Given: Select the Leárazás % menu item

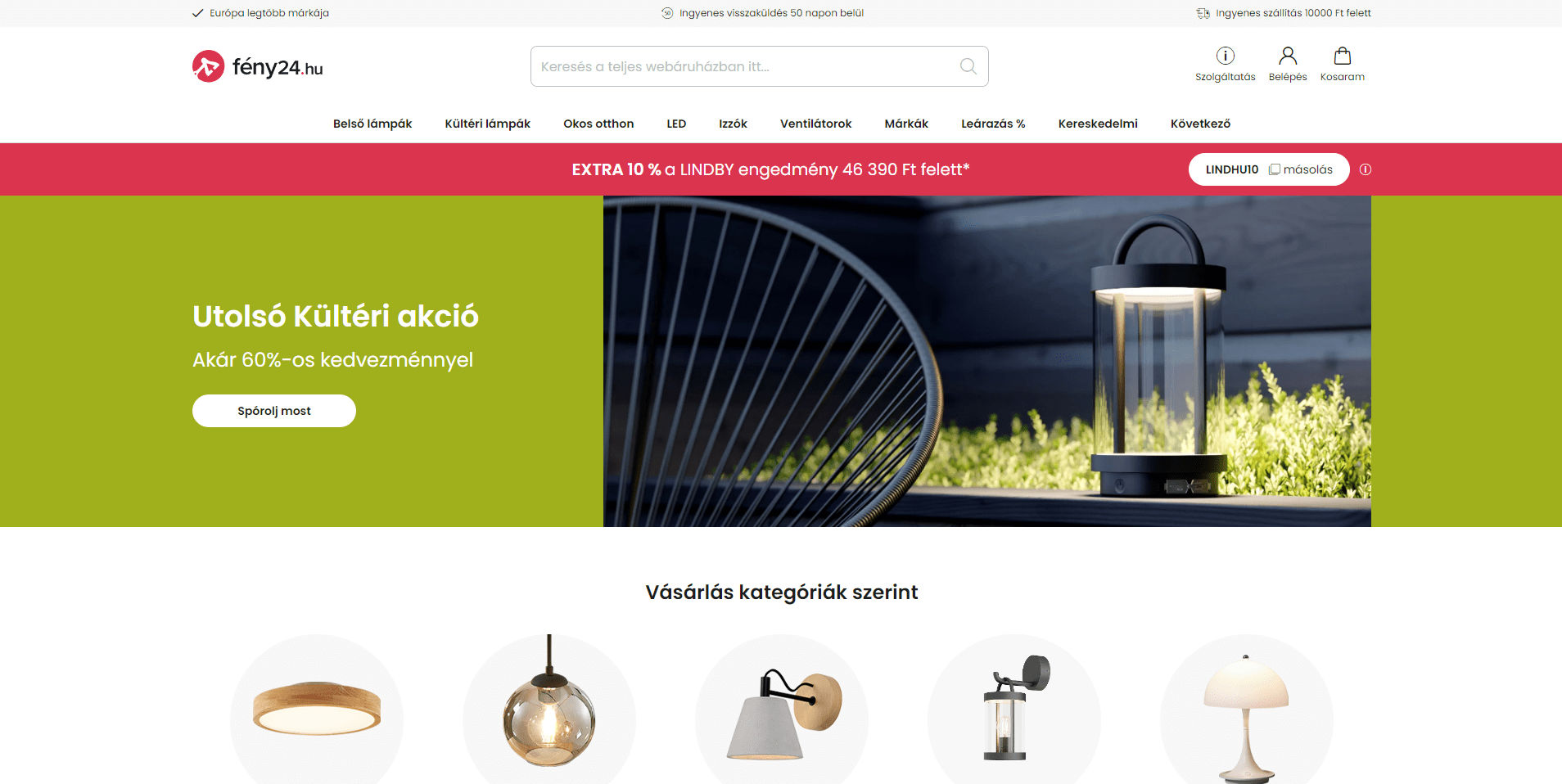Looking at the screenshot, I should (x=993, y=124).
